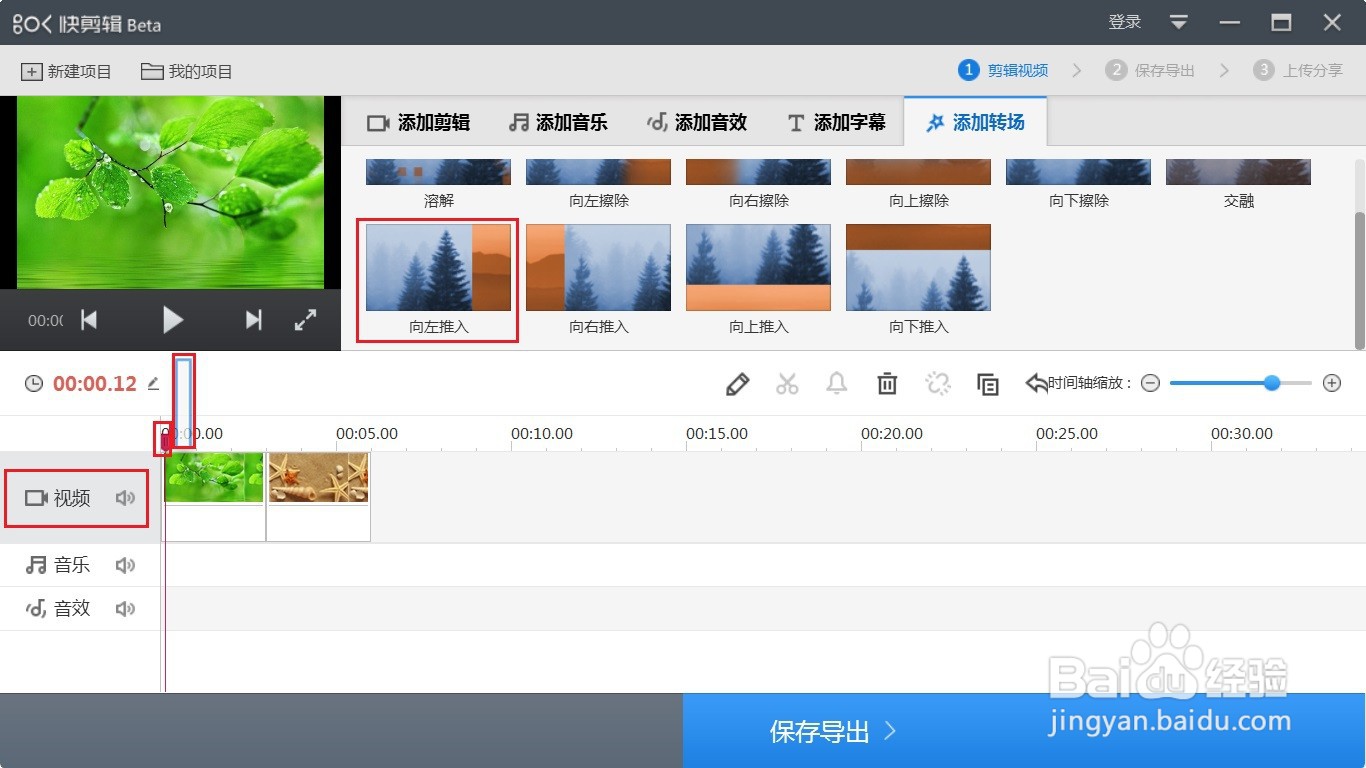Screen dimensions: 1366x768
Task: Open the 登录 account dropdown arrow
Action: [1177, 21]
